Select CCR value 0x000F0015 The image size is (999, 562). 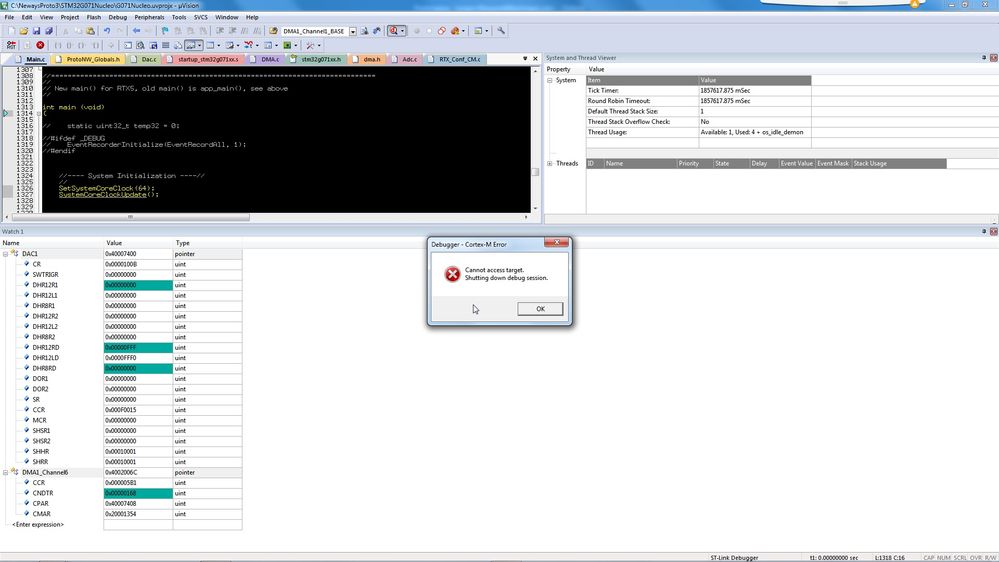click(x=138, y=410)
